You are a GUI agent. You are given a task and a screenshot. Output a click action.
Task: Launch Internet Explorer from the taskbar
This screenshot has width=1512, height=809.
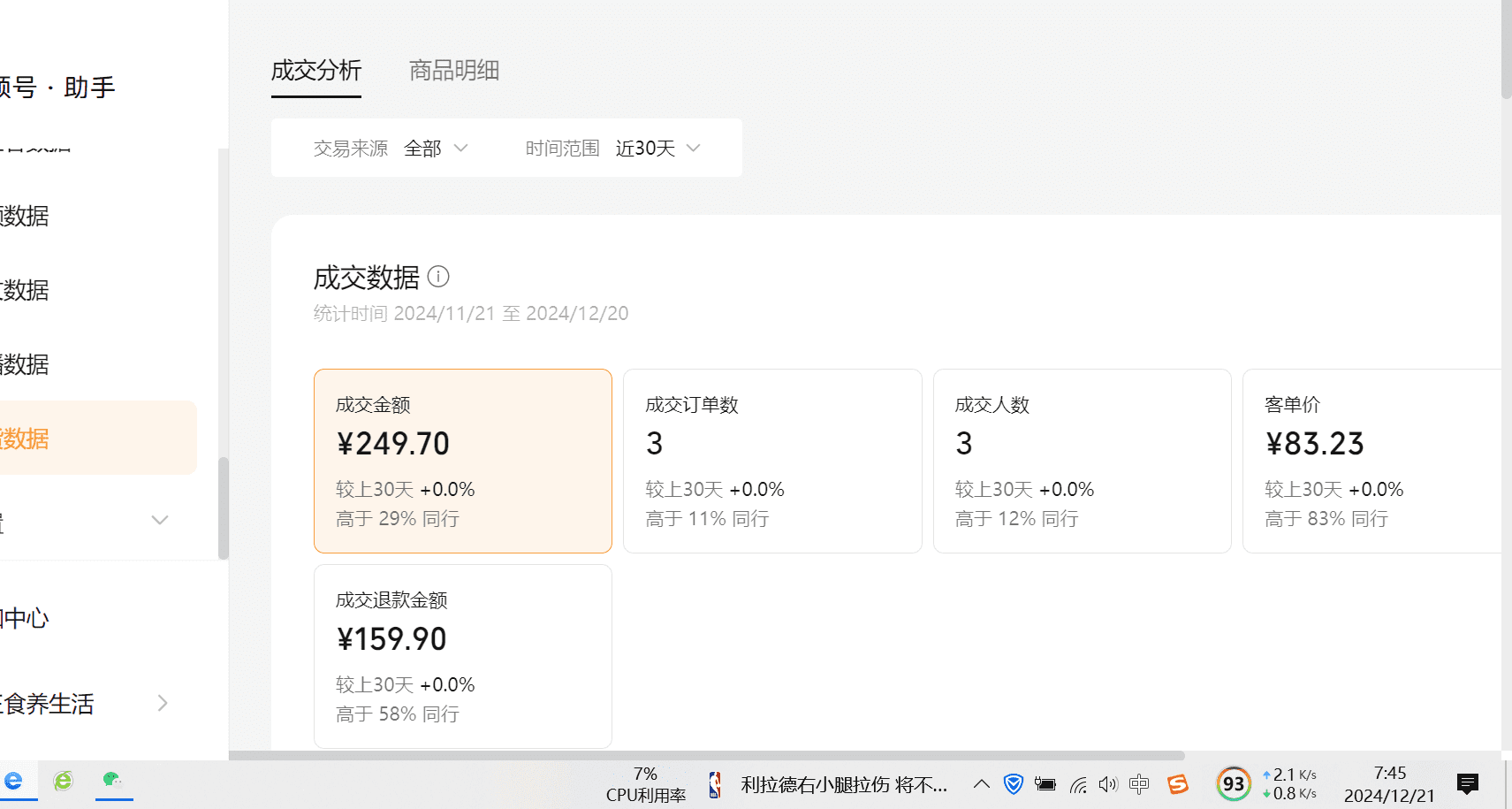click(63, 782)
